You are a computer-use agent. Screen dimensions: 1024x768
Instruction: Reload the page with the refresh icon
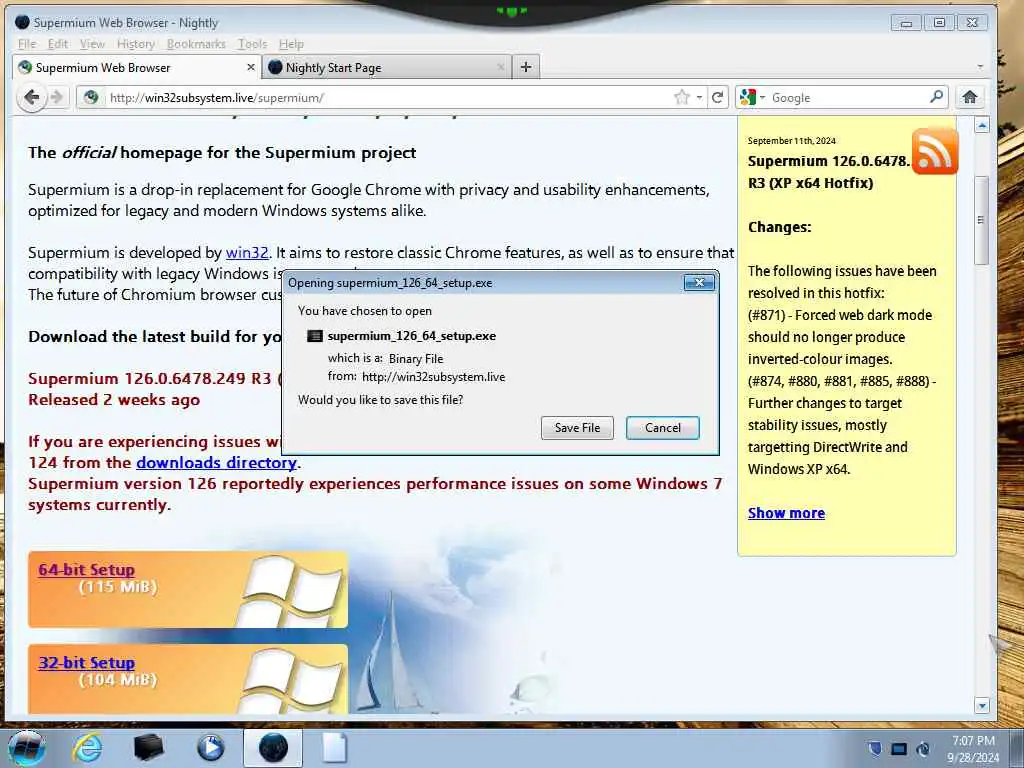717,97
